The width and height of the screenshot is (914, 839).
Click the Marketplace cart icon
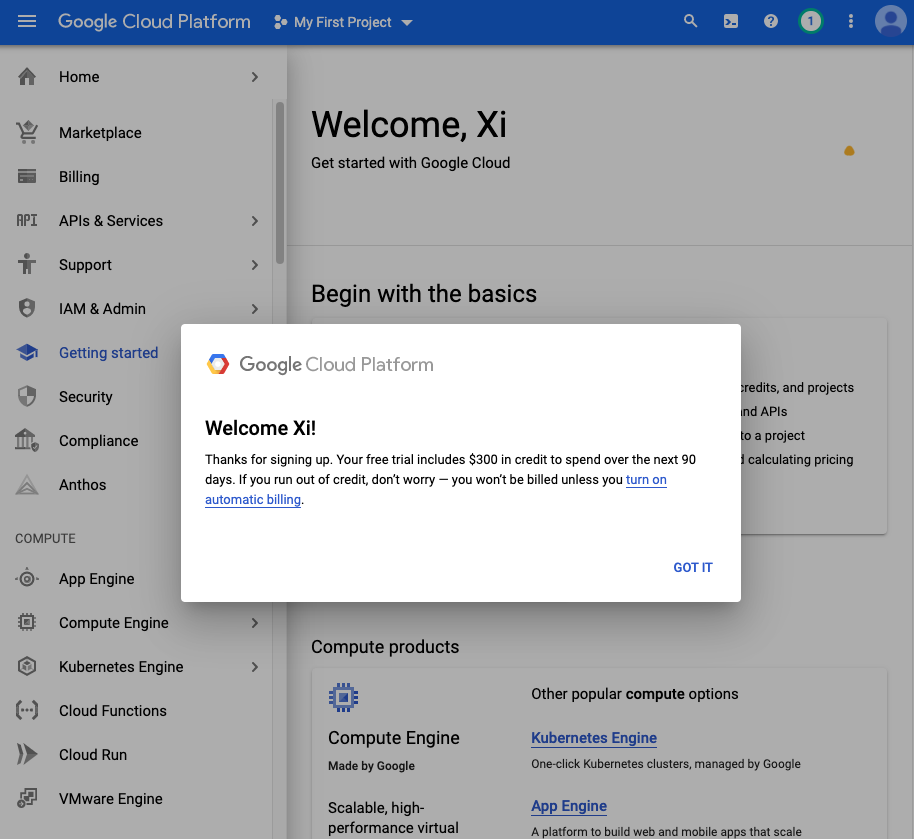click(x=27, y=132)
